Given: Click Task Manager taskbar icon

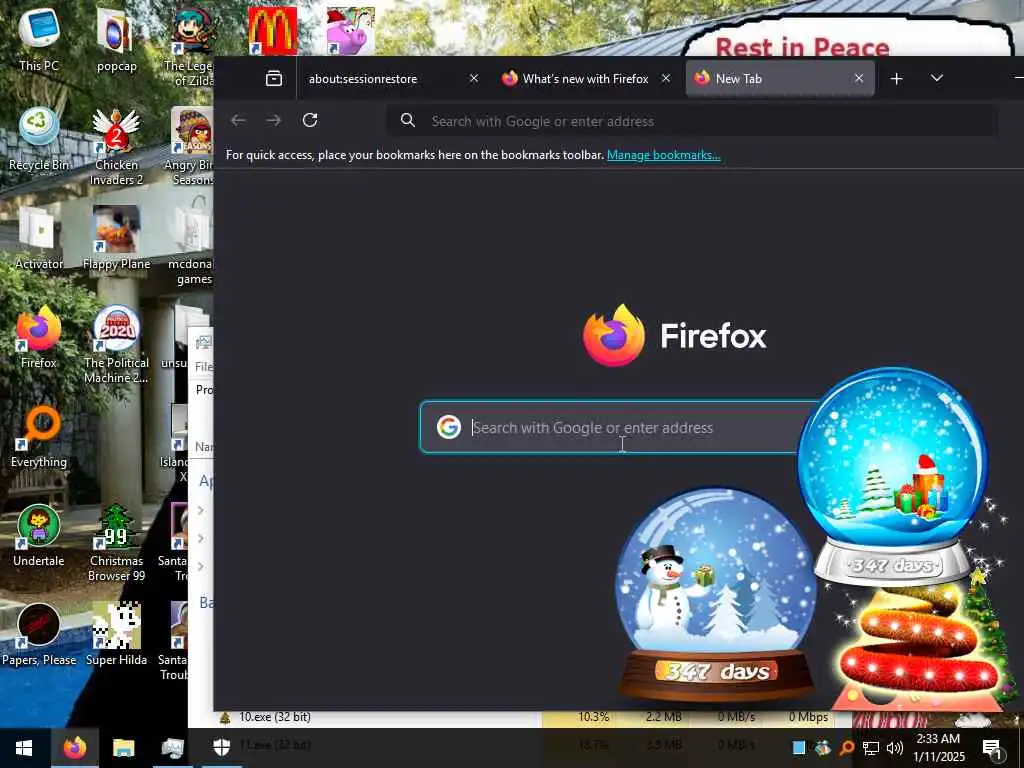Looking at the screenshot, I should [172, 748].
